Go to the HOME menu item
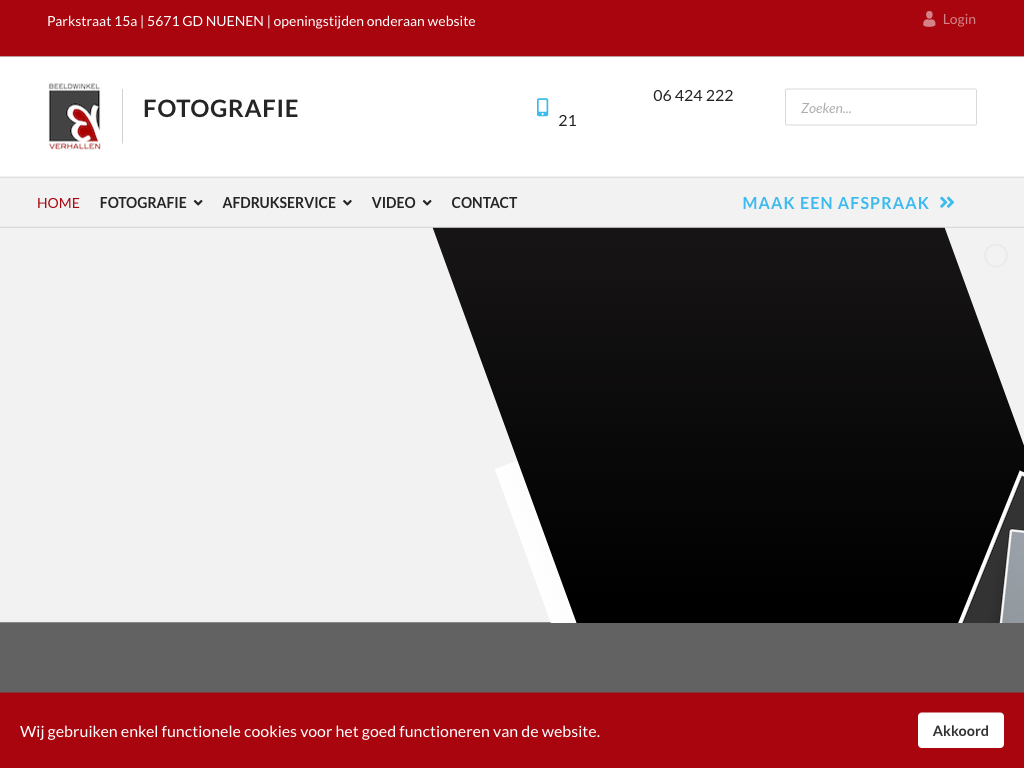Viewport: 1024px width, 768px height. 58,203
